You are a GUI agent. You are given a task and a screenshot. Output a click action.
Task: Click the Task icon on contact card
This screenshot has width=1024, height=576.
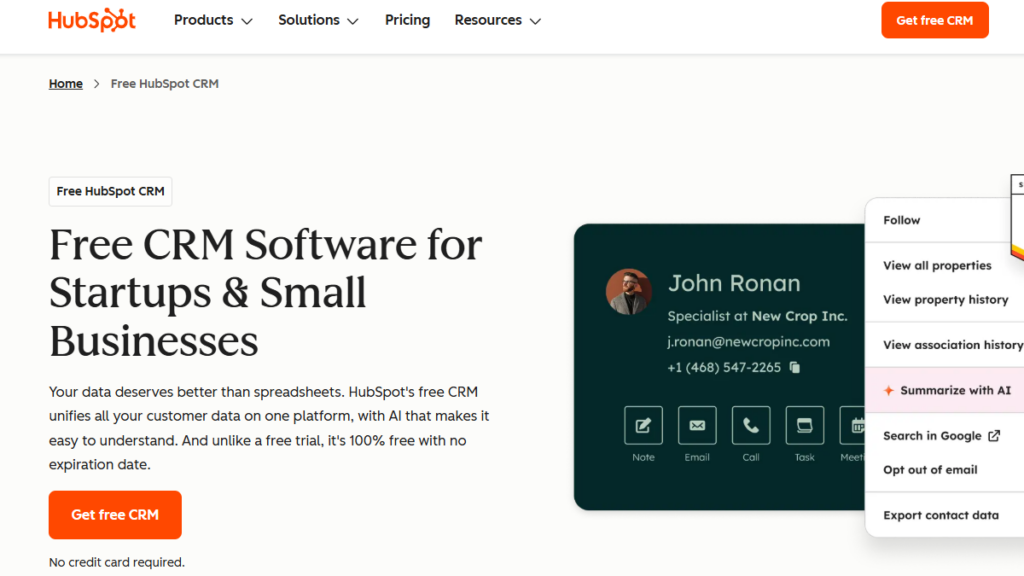(805, 425)
